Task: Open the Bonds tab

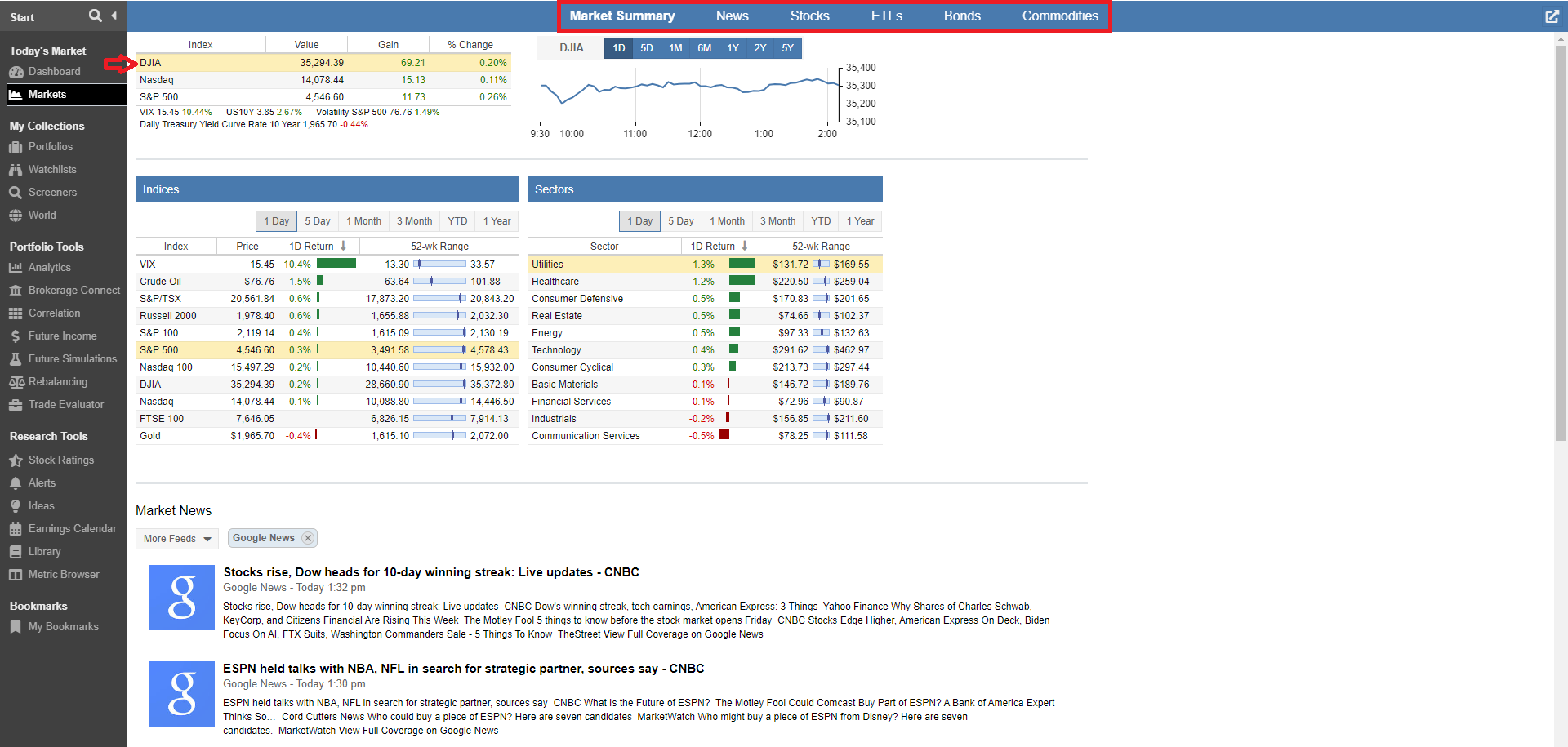Action: [962, 16]
